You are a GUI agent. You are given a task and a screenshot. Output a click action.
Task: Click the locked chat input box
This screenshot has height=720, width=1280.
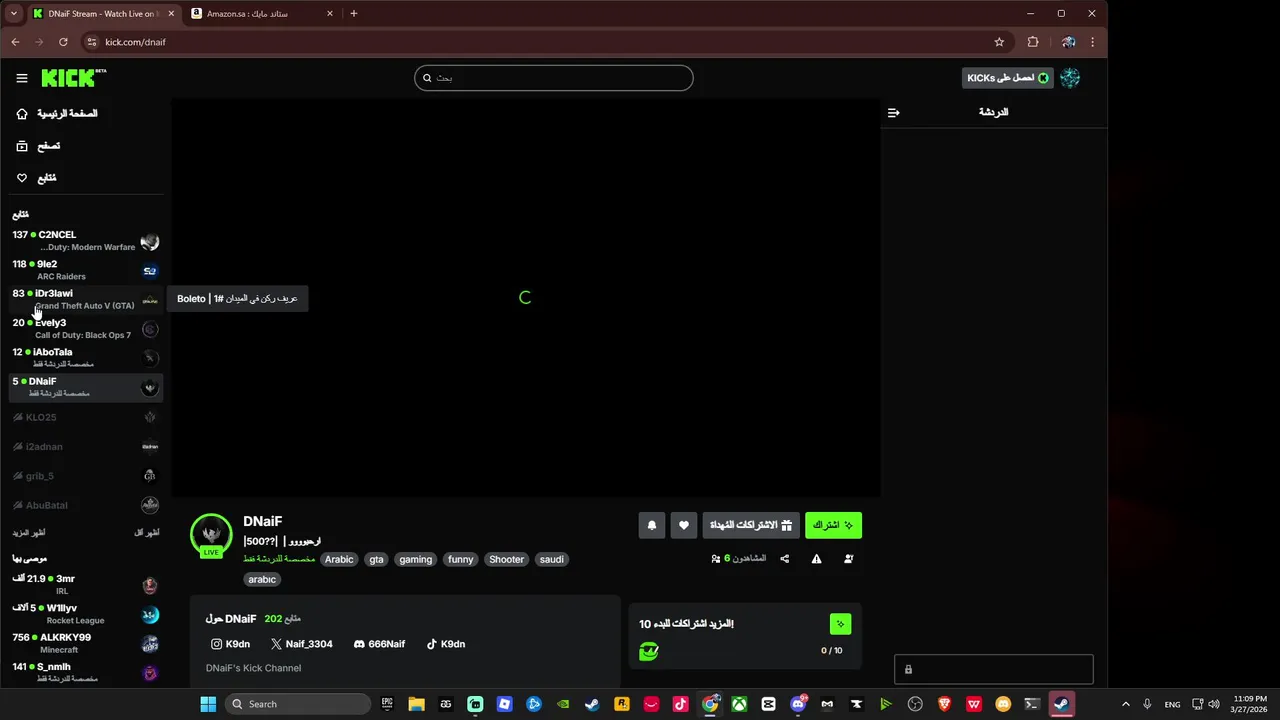pyautogui.click(x=993, y=669)
